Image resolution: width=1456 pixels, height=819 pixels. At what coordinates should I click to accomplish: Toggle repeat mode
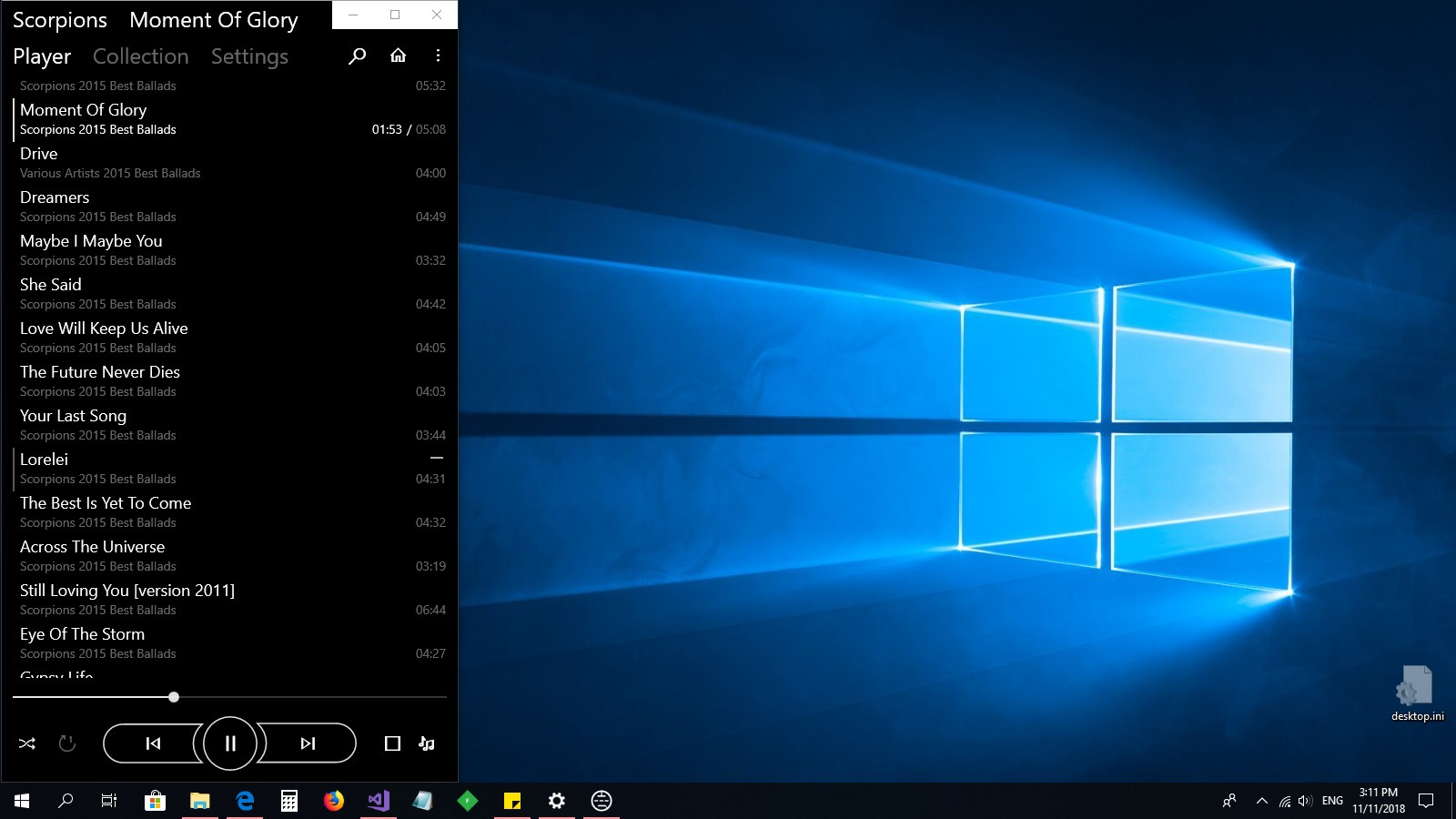click(x=67, y=743)
